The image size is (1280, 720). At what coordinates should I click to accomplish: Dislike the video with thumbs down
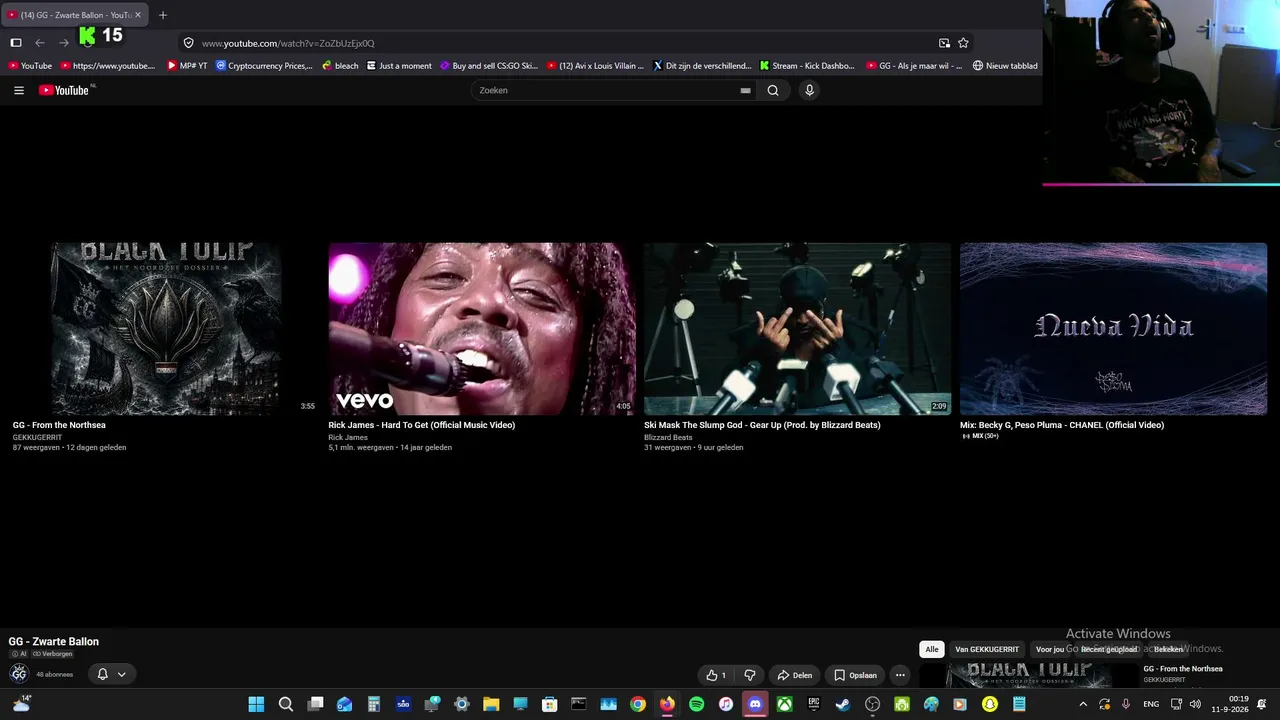pyautogui.click(x=750, y=675)
